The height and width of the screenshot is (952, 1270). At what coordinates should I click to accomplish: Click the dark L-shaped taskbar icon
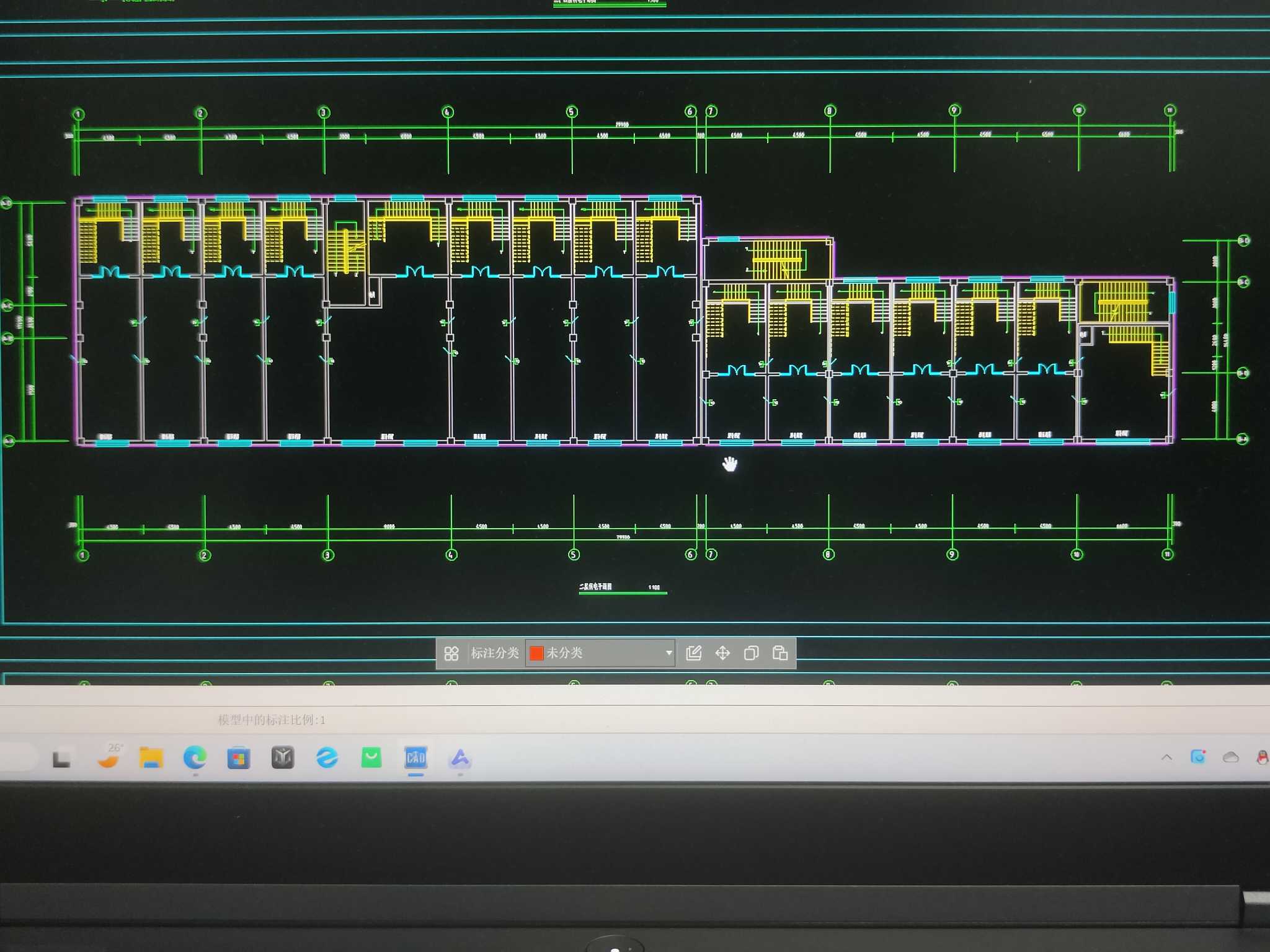click(x=61, y=759)
